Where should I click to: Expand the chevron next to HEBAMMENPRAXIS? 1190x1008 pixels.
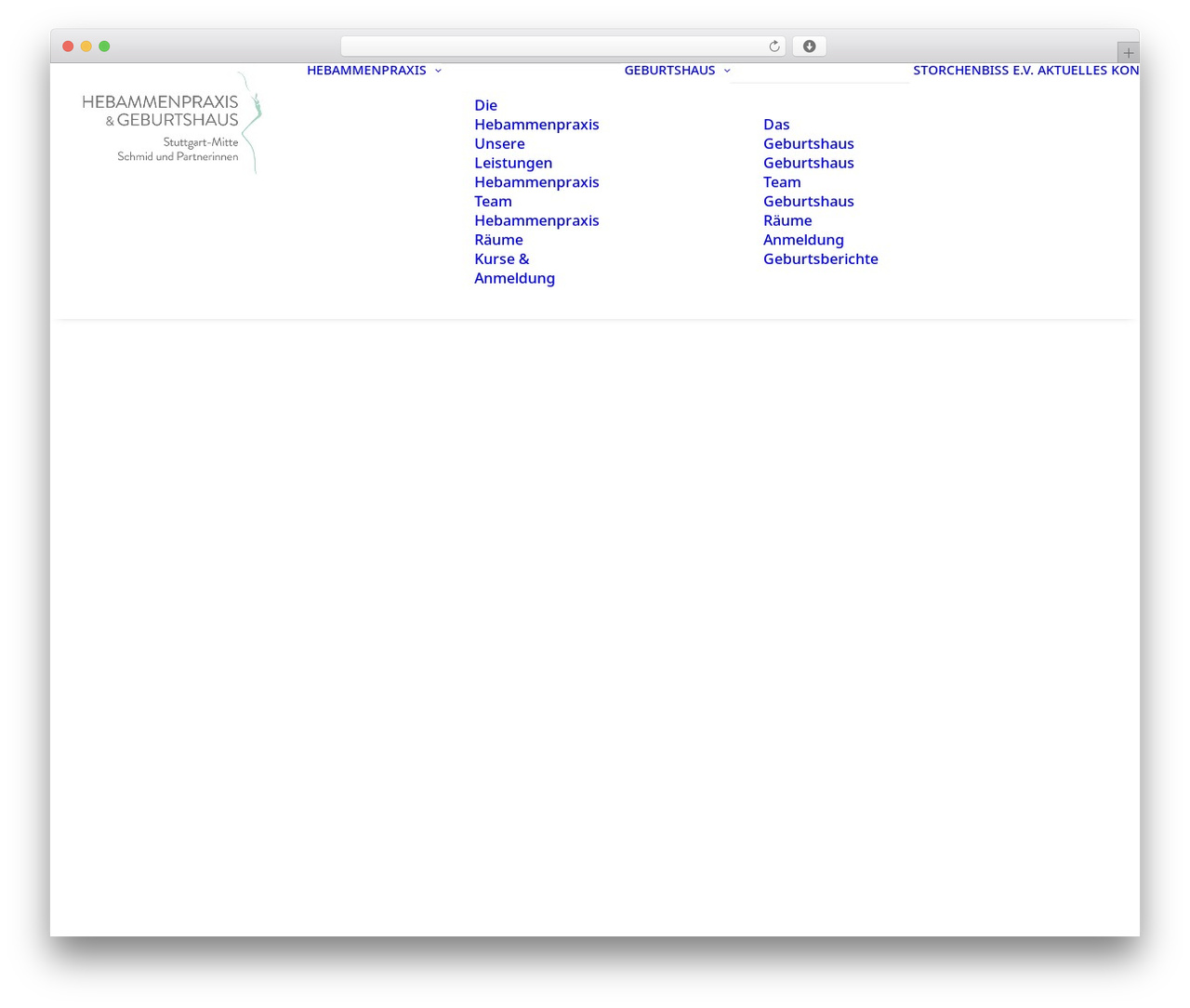[x=438, y=71]
